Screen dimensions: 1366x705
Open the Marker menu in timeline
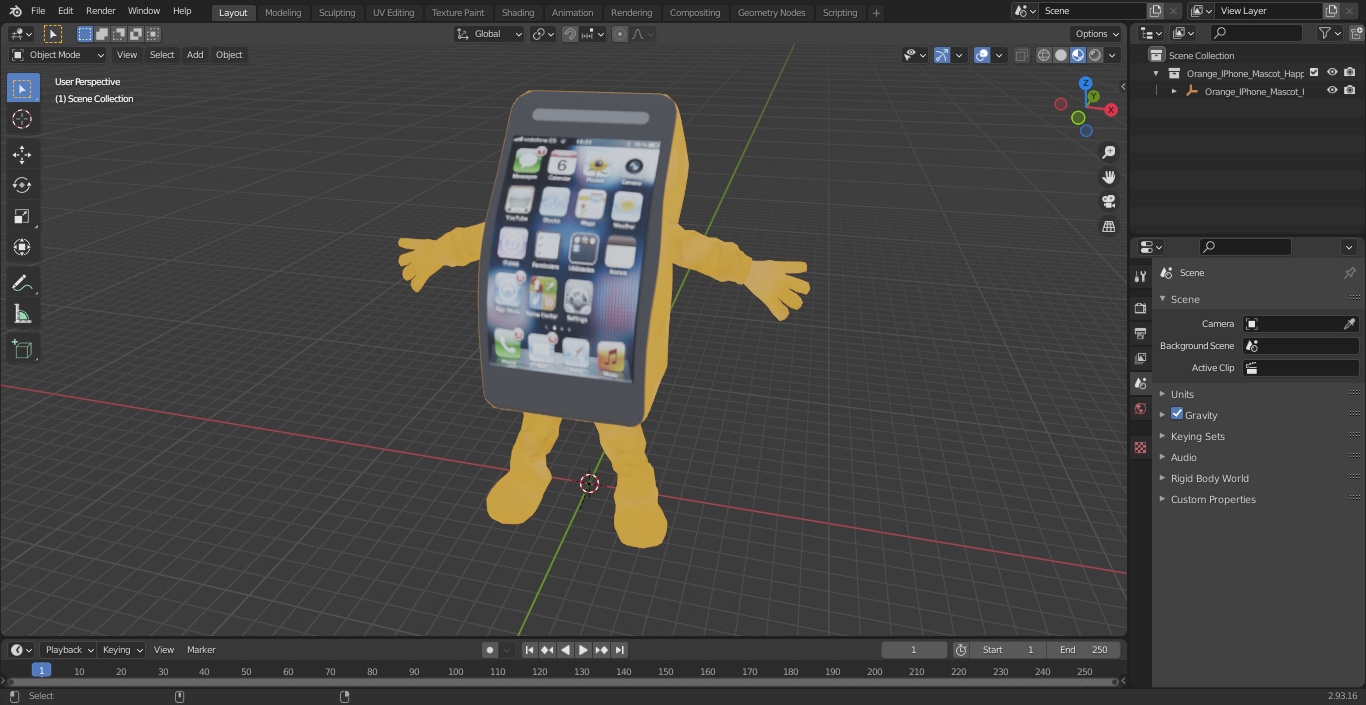[201, 650]
